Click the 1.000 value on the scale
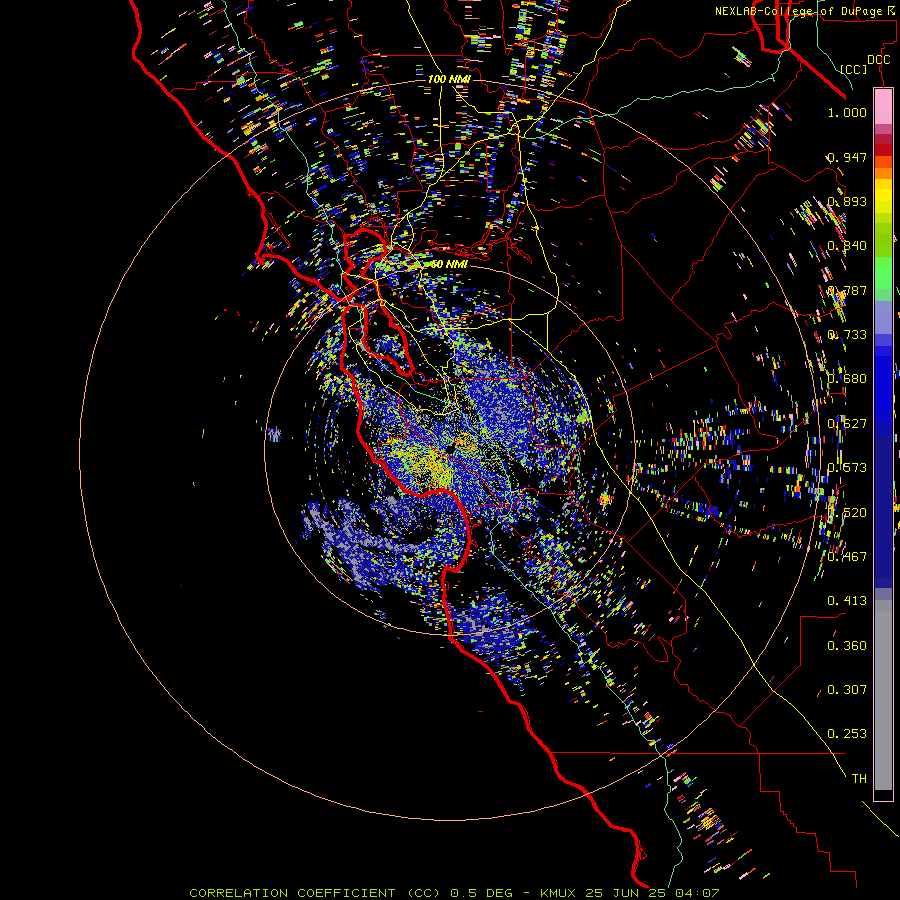 (x=847, y=112)
